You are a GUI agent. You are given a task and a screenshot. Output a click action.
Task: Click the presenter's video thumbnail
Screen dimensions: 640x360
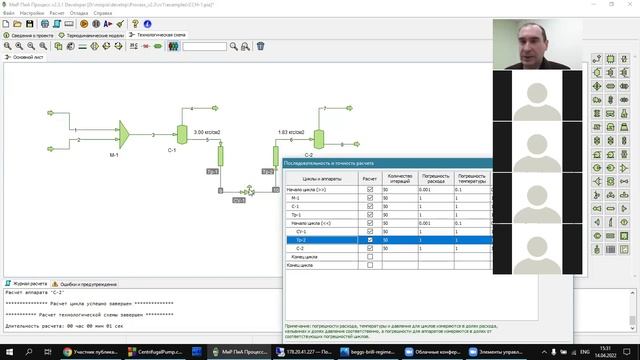538,44
